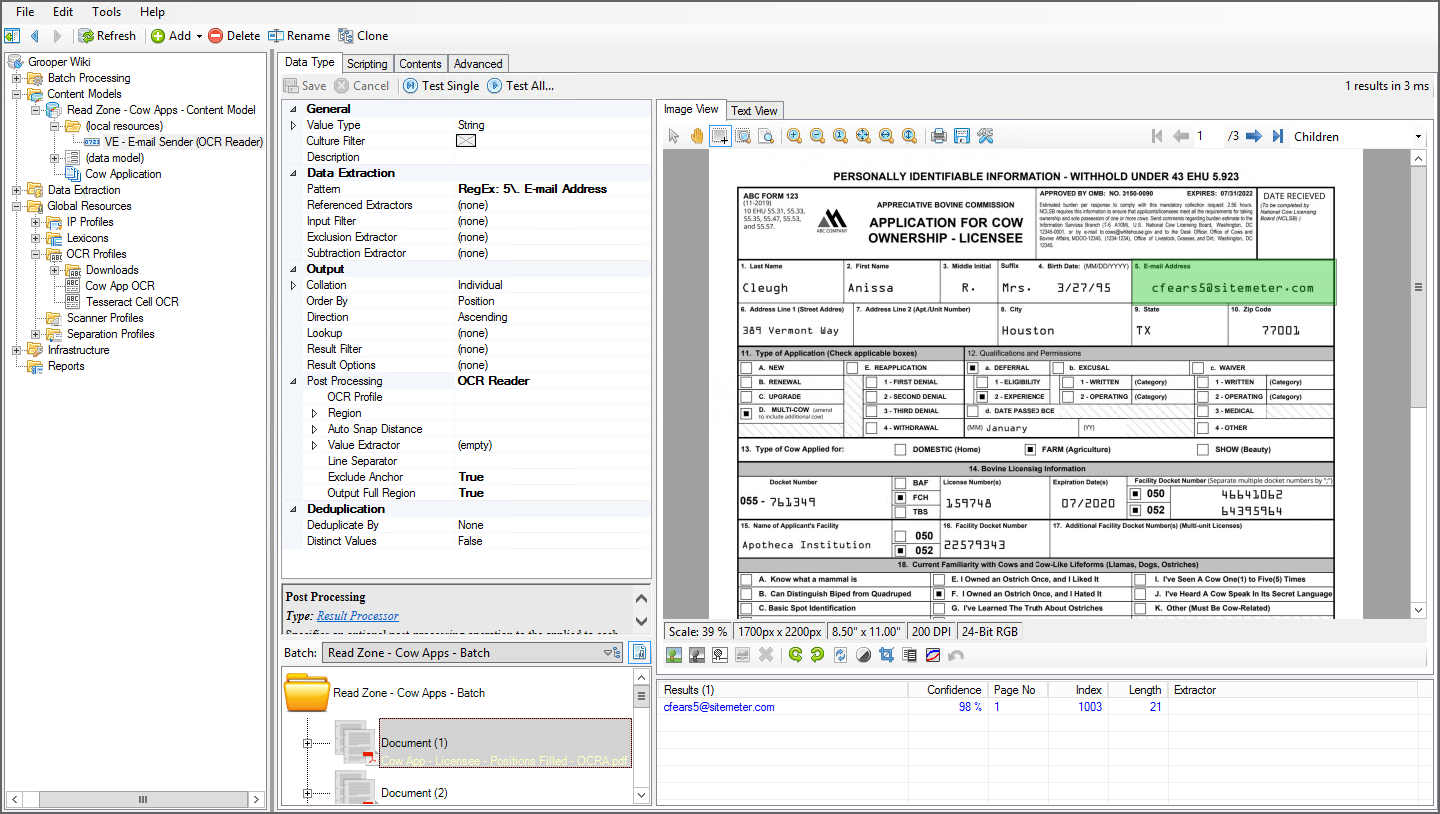Image resolution: width=1440 pixels, height=814 pixels.
Task: Select Cow App OCR profile in tree
Action: (120, 286)
